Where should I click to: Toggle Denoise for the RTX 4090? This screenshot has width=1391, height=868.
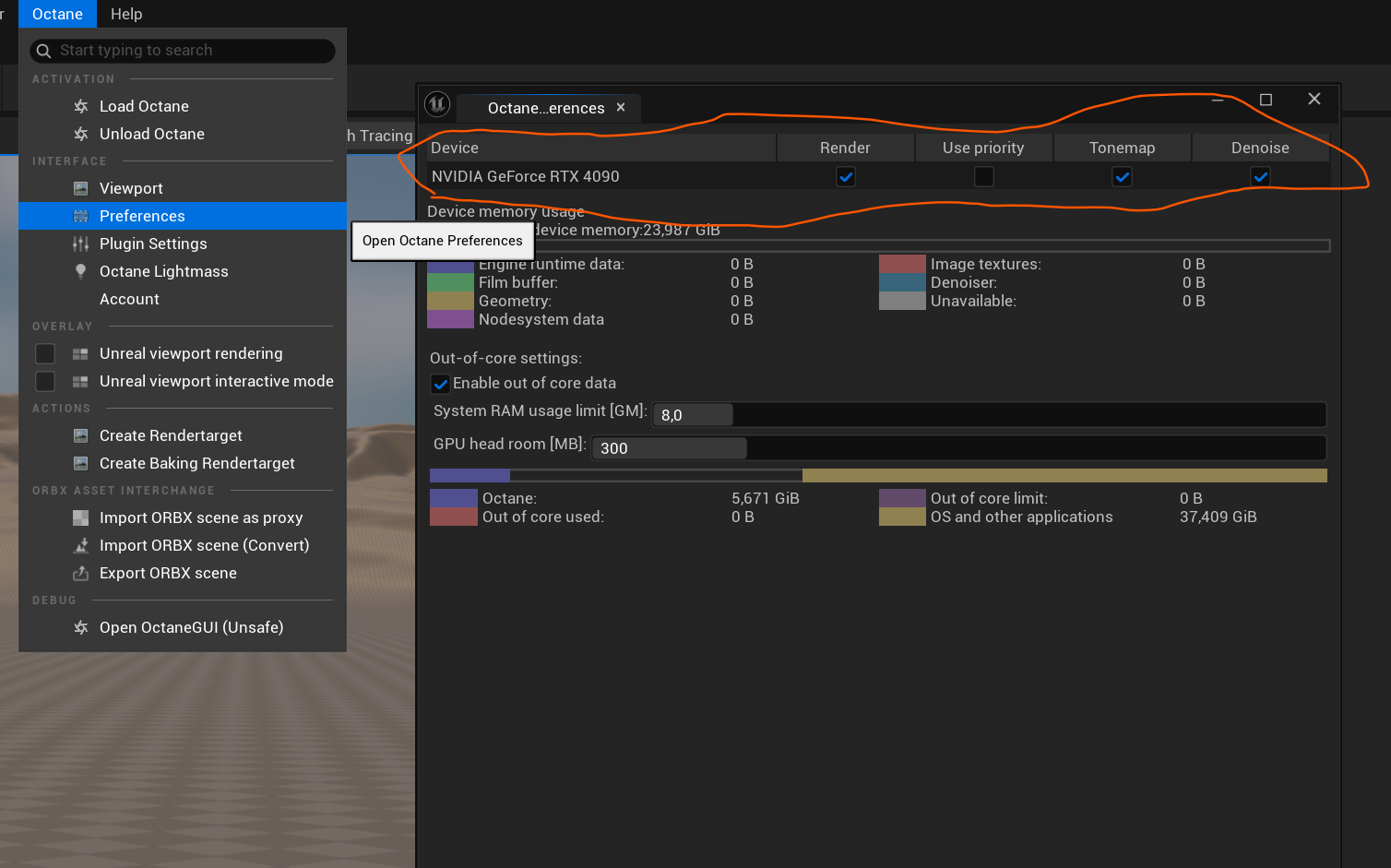click(1260, 176)
